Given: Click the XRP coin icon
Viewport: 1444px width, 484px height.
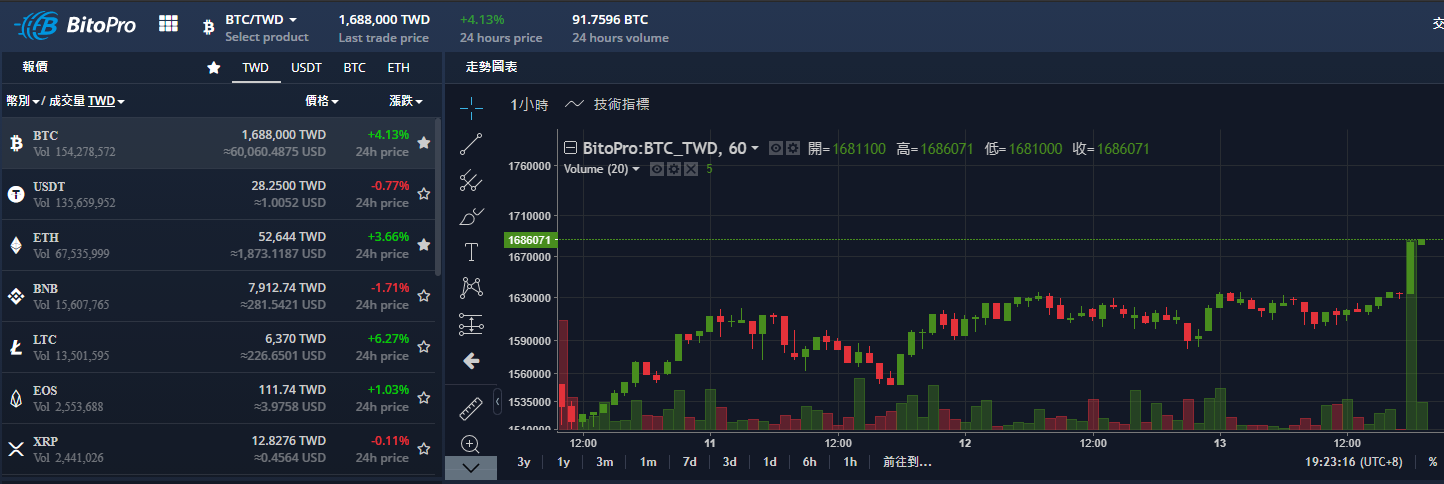Looking at the screenshot, I should (16, 449).
